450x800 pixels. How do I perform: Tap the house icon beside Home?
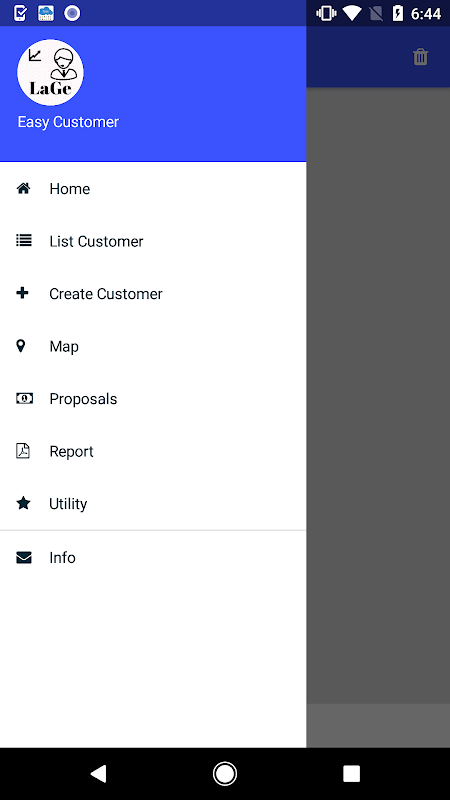(x=23, y=188)
